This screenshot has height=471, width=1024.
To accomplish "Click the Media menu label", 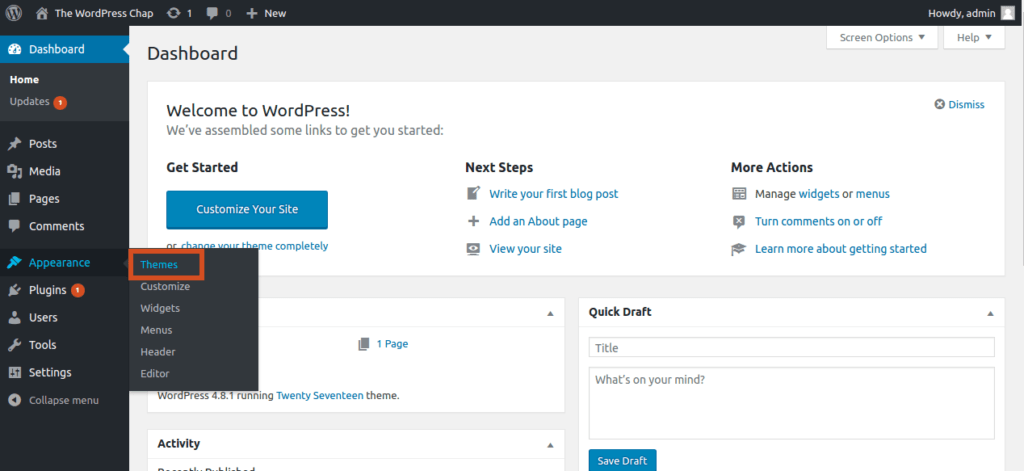I will [44, 171].
